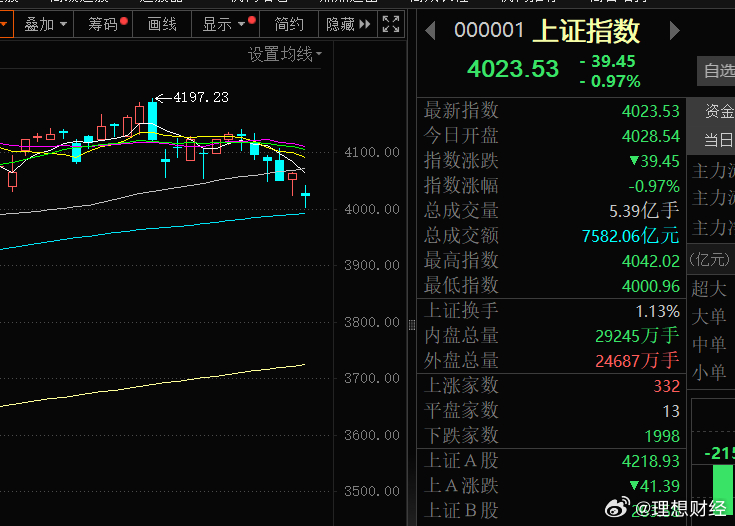Go to next stock arrow
Viewport: 735px width, 526px height.
pos(675,31)
